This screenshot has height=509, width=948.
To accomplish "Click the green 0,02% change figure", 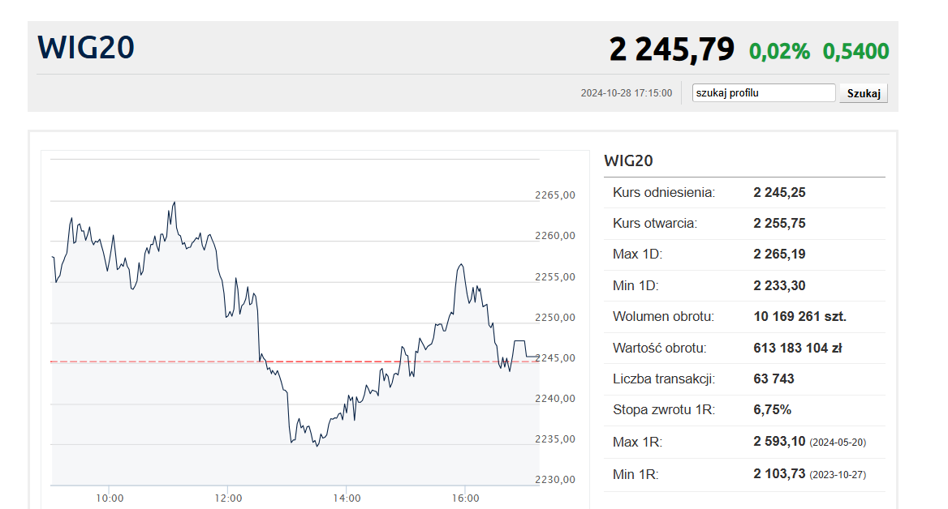I will [779, 51].
